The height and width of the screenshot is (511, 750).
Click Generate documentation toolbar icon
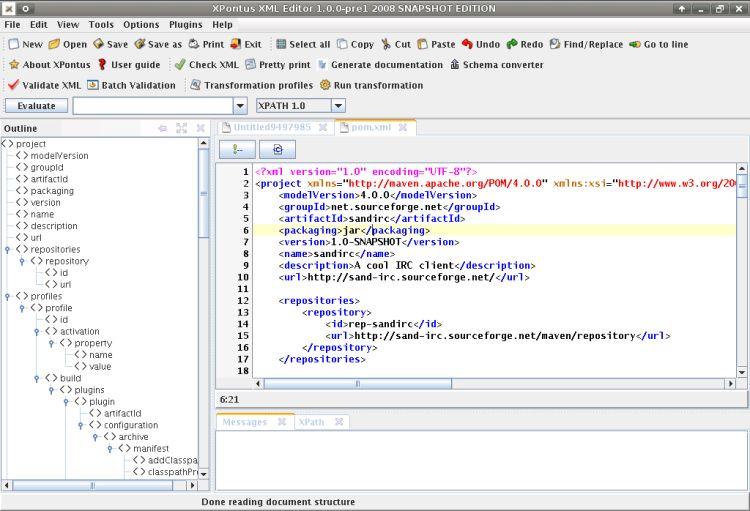pyautogui.click(x=322, y=65)
